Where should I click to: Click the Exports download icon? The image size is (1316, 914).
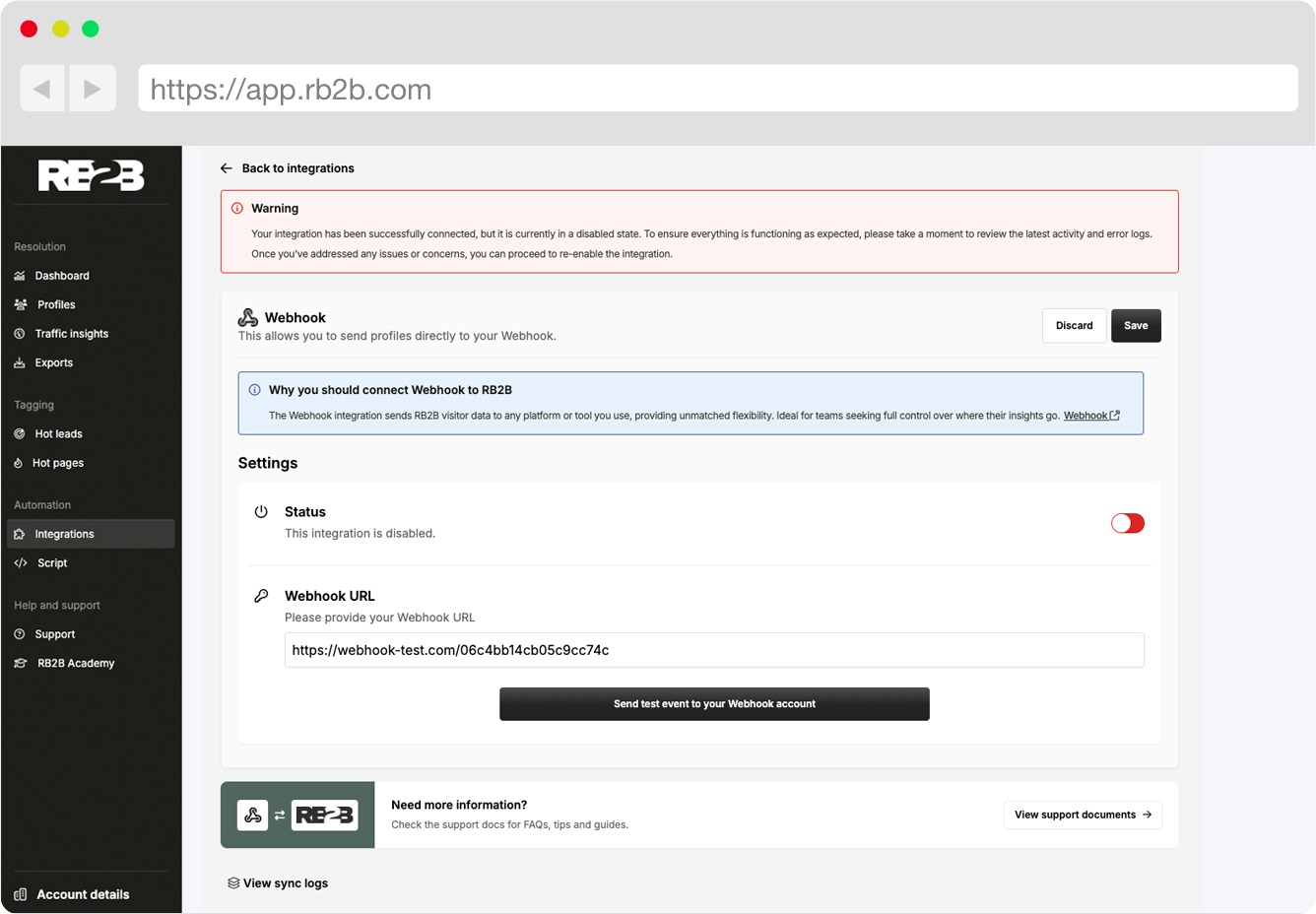[20, 362]
